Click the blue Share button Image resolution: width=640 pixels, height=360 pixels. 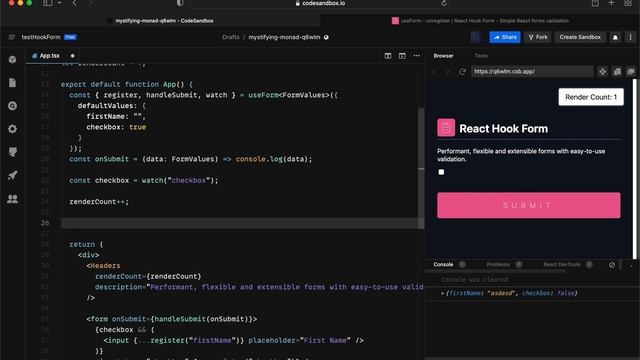(x=505, y=37)
